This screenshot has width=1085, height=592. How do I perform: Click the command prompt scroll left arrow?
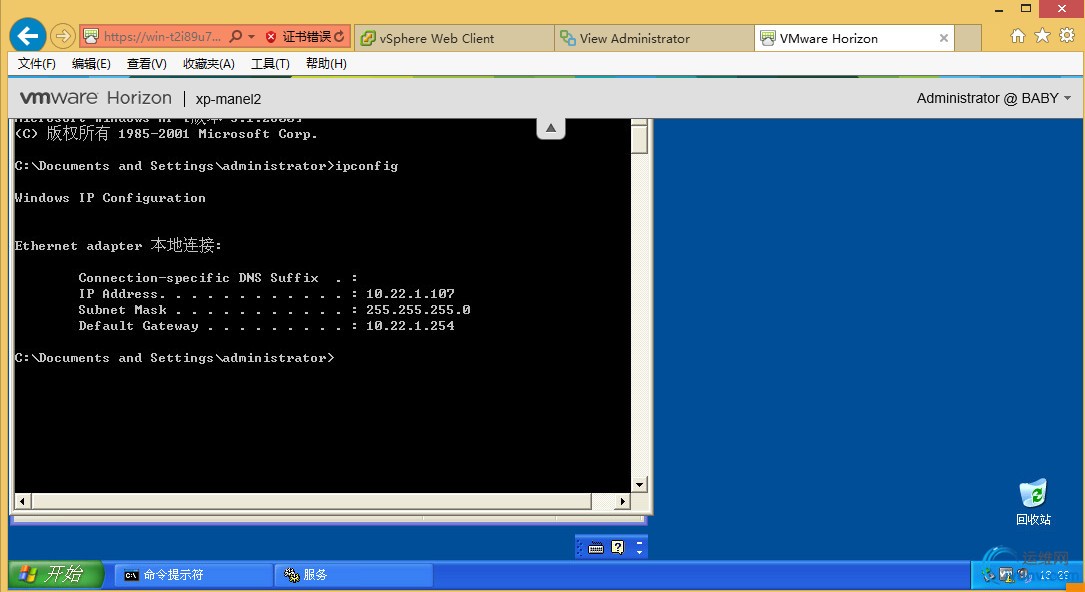(x=22, y=501)
